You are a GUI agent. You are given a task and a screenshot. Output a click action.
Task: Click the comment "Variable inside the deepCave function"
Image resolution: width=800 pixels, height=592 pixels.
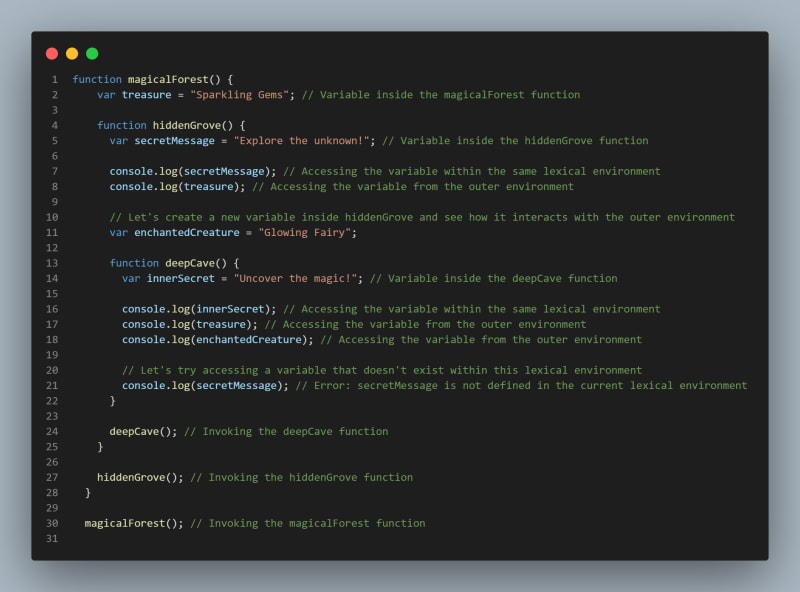pos(493,278)
